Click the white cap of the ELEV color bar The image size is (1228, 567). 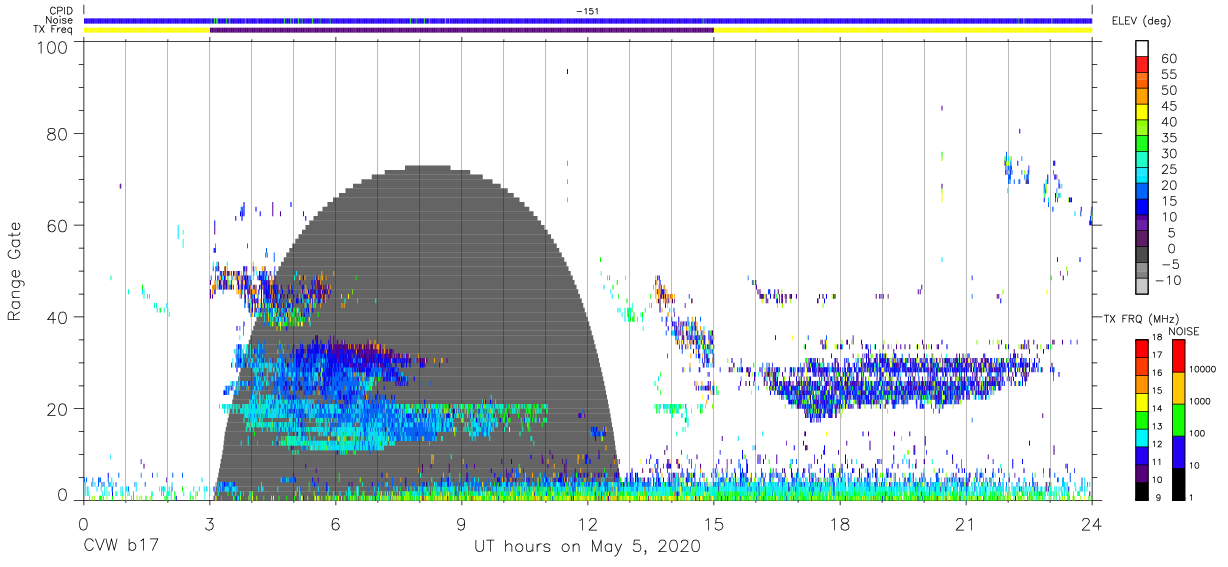(x=1141, y=49)
